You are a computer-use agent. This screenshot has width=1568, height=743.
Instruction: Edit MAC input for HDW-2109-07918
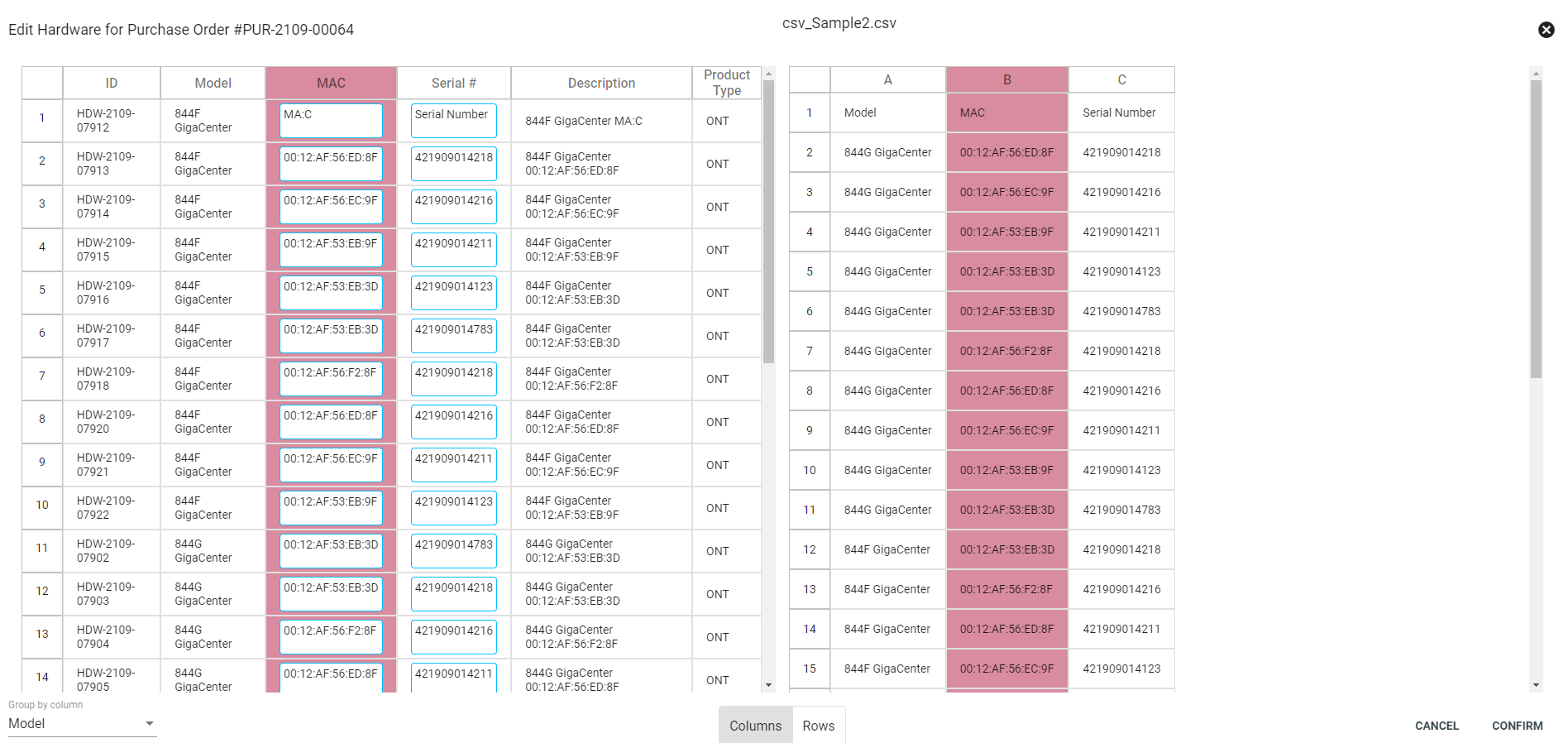(331, 379)
